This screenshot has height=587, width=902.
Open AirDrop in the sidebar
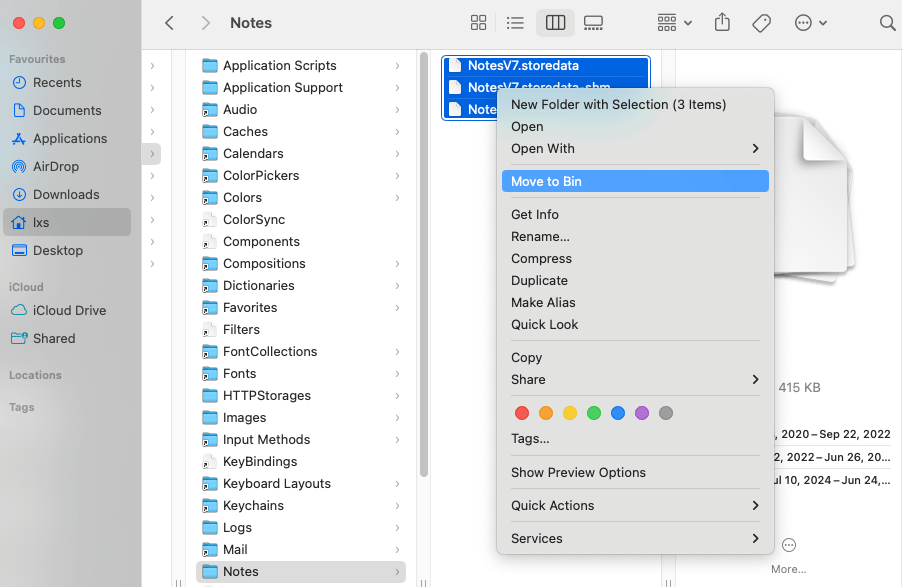pos(55,167)
